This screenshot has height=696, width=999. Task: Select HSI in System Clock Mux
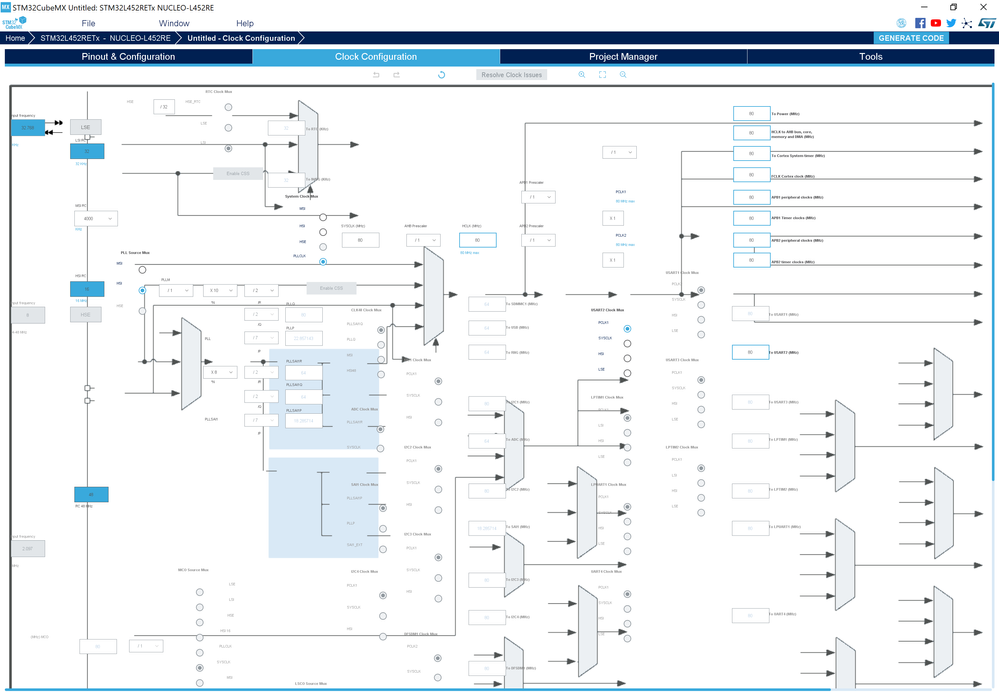coord(323,232)
